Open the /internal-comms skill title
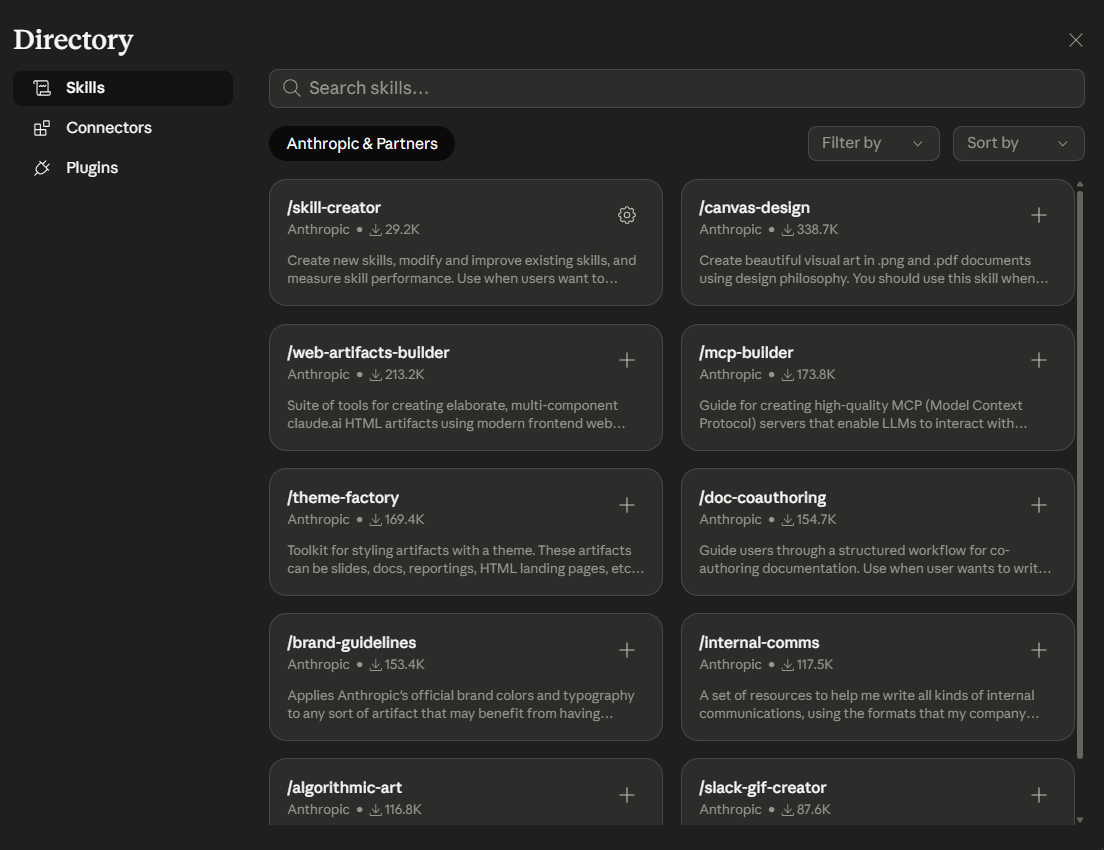Screen dimensions: 1104x850 coord(759,643)
